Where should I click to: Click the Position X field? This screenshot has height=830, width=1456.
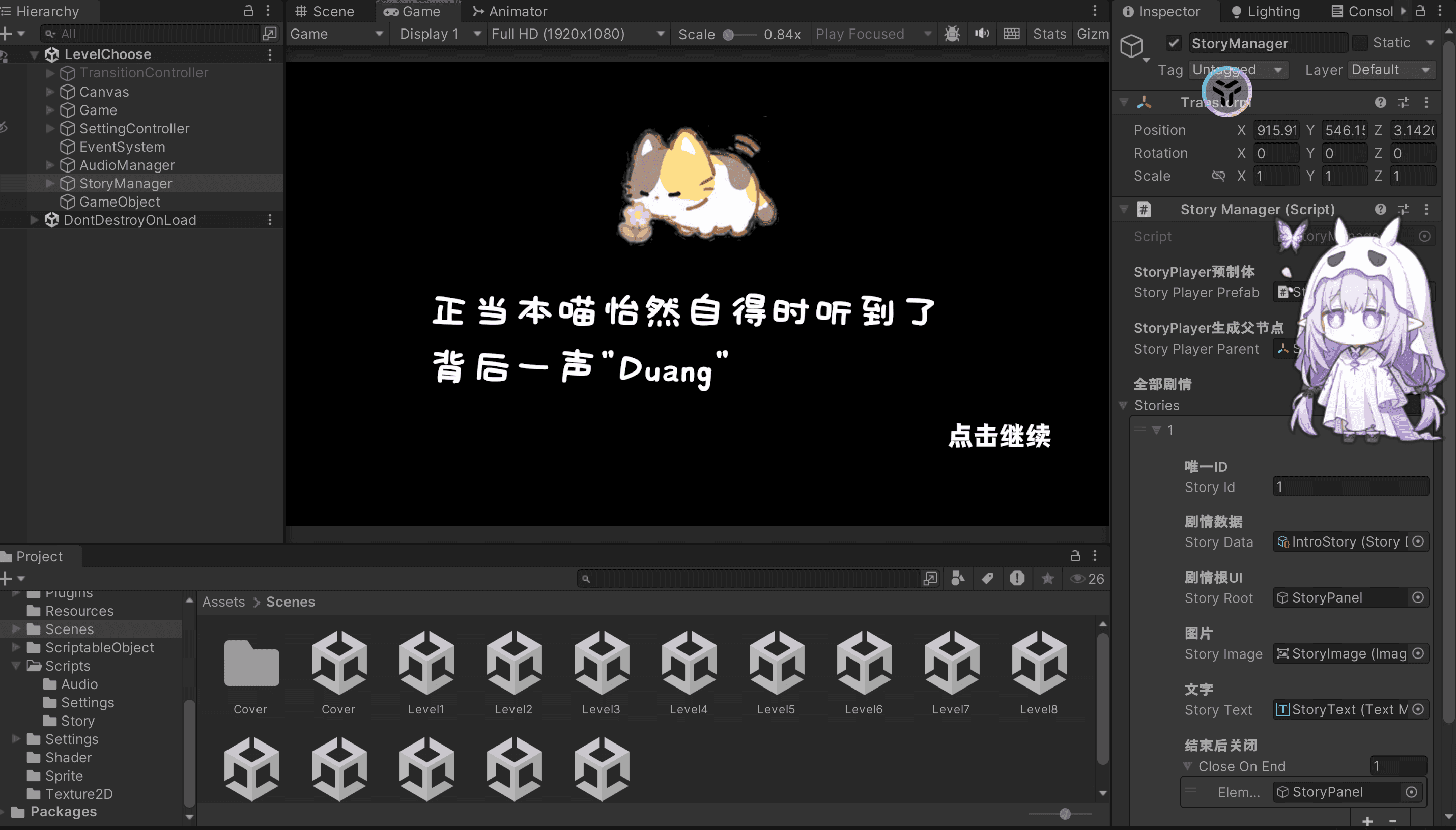pos(1276,130)
